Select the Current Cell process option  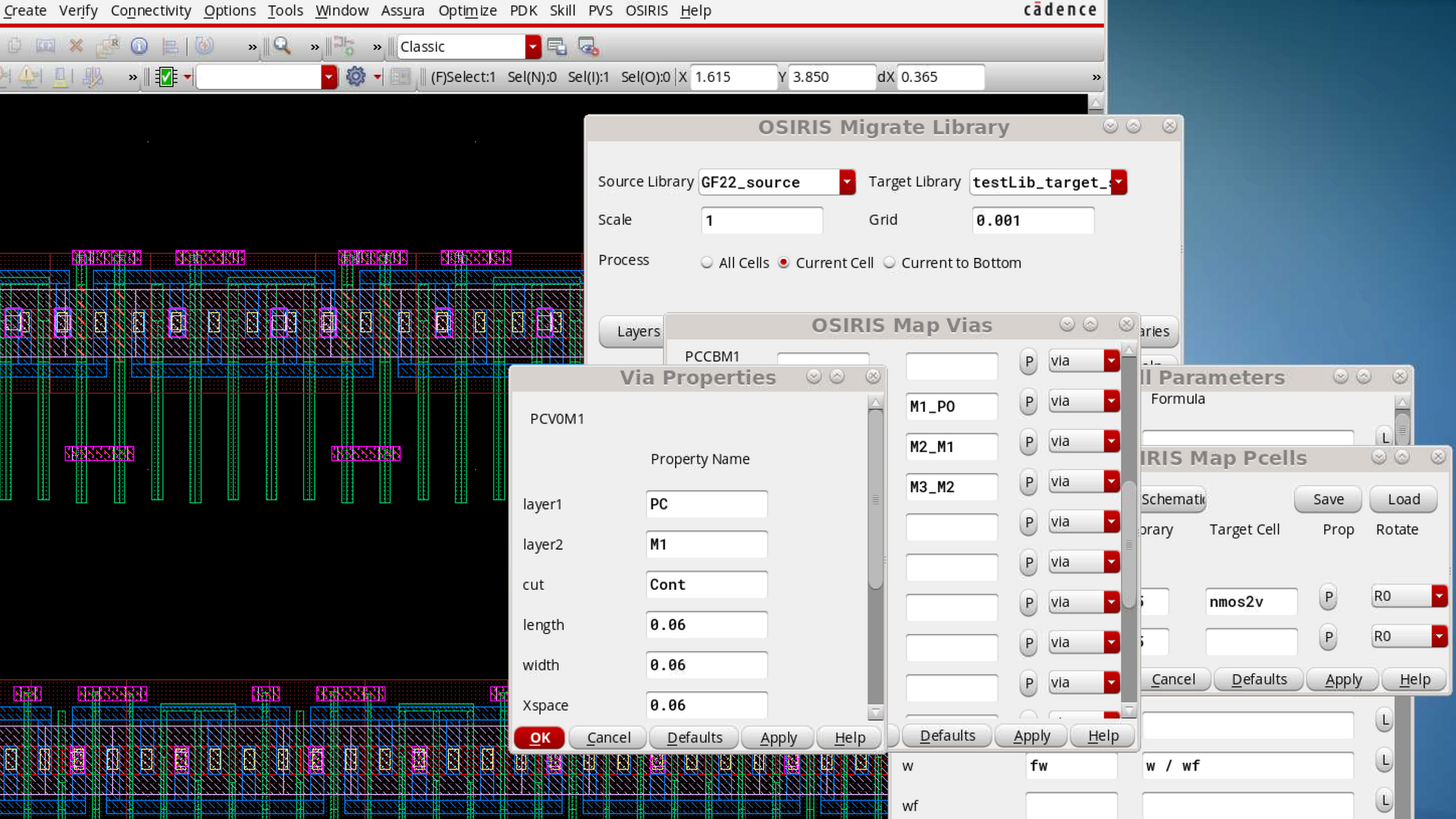coord(784,262)
